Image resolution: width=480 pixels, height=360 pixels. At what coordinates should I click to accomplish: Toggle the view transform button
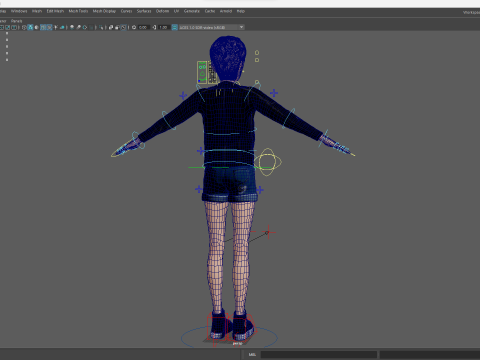pos(175,27)
